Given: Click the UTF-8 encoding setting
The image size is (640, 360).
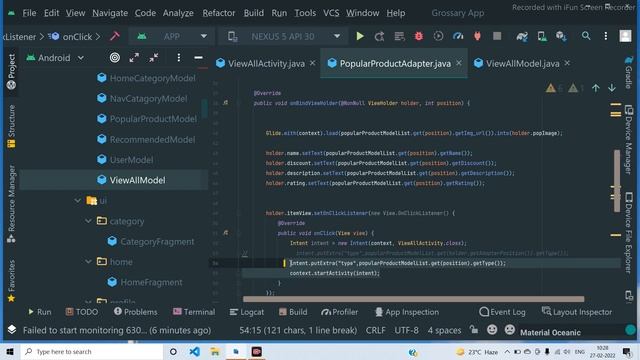Looking at the screenshot, I should (406, 330).
